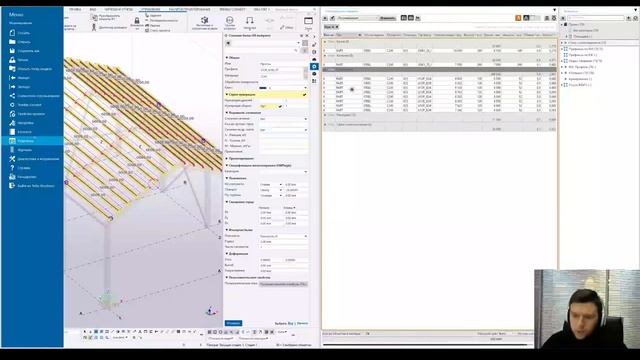
Task: Click side pane icon above highlighted one
Action: coord(314,59)
